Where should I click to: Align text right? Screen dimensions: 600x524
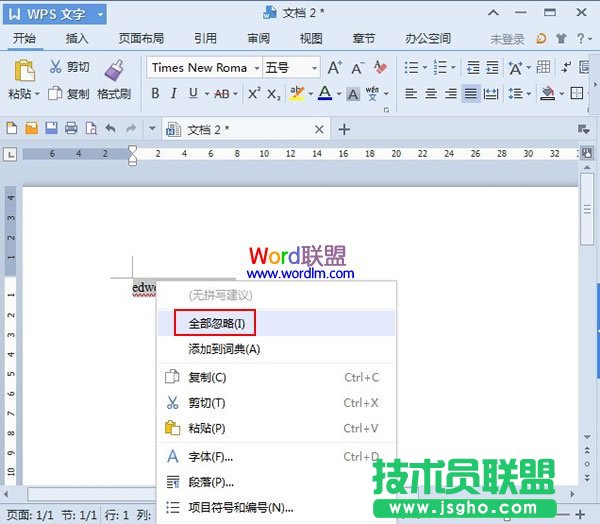pyautogui.click(x=451, y=93)
